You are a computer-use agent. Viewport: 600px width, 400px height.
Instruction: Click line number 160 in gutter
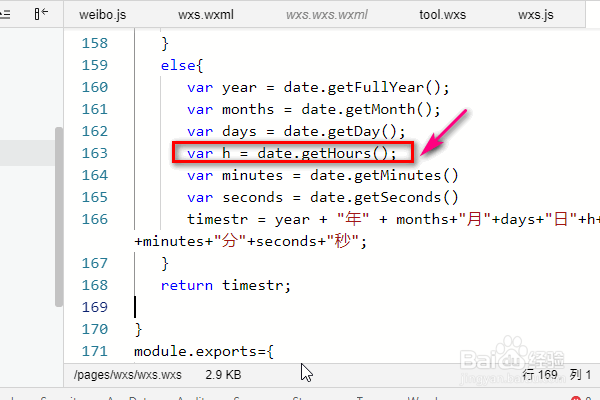pos(95,87)
